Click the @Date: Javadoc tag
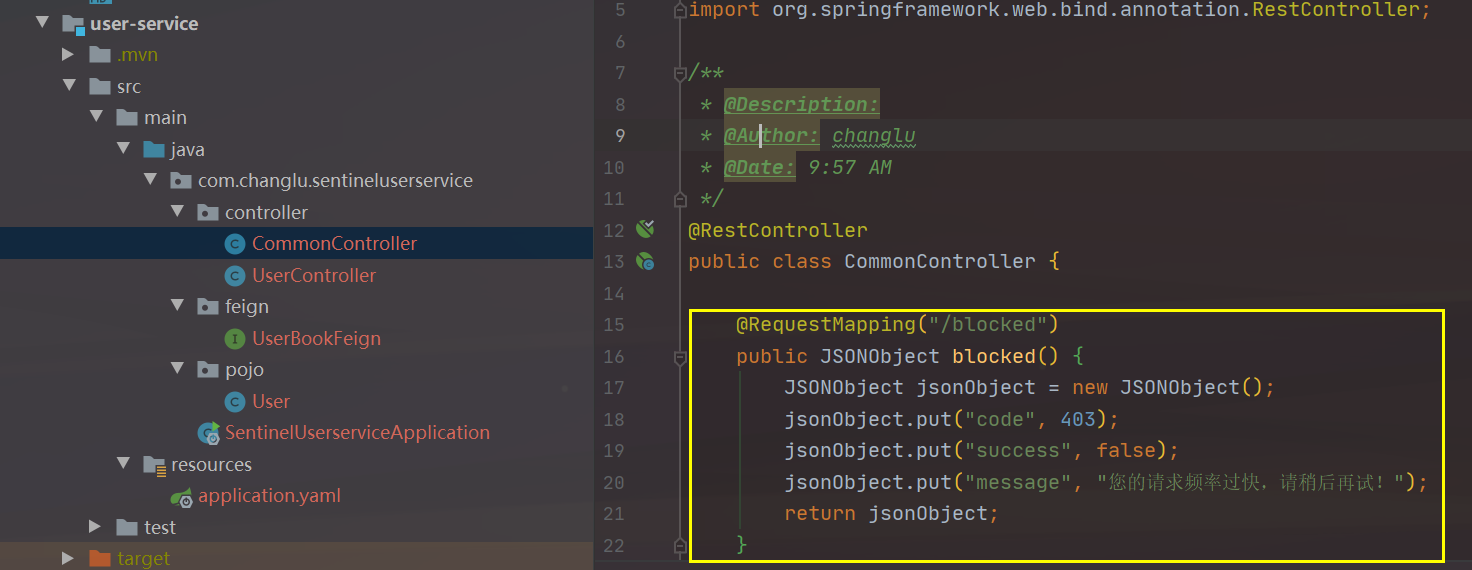 pos(759,167)
